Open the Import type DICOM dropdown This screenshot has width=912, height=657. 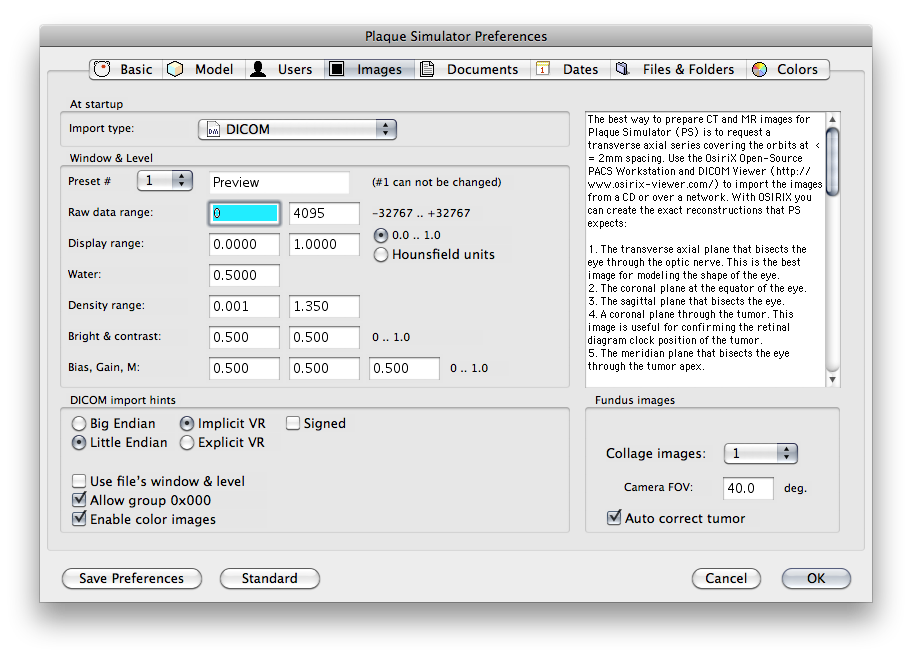tap(297, 129)
